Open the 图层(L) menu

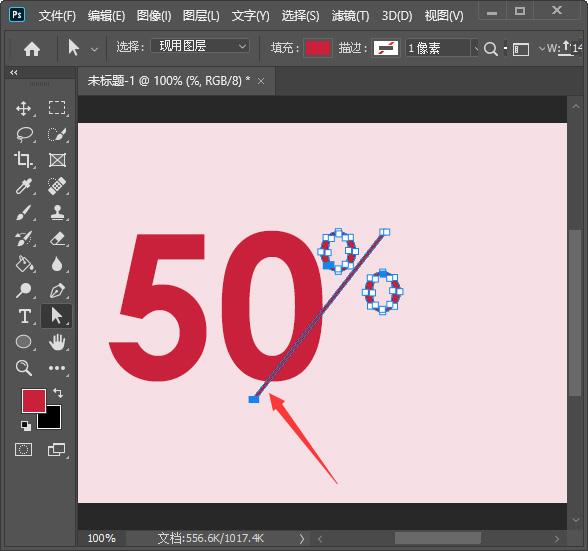coord(201,16)
